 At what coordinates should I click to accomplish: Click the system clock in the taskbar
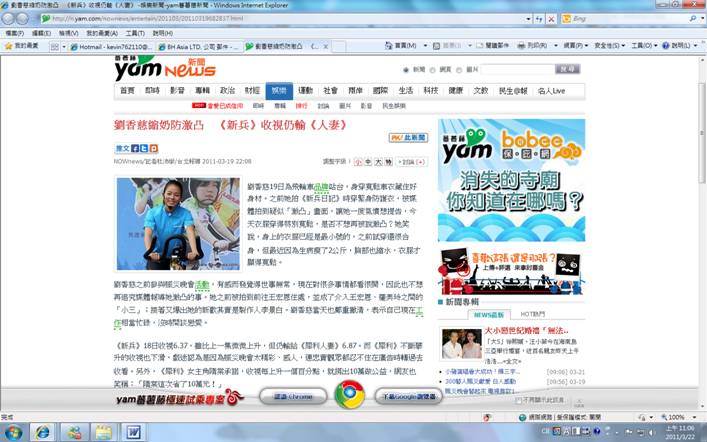point(680,433)
